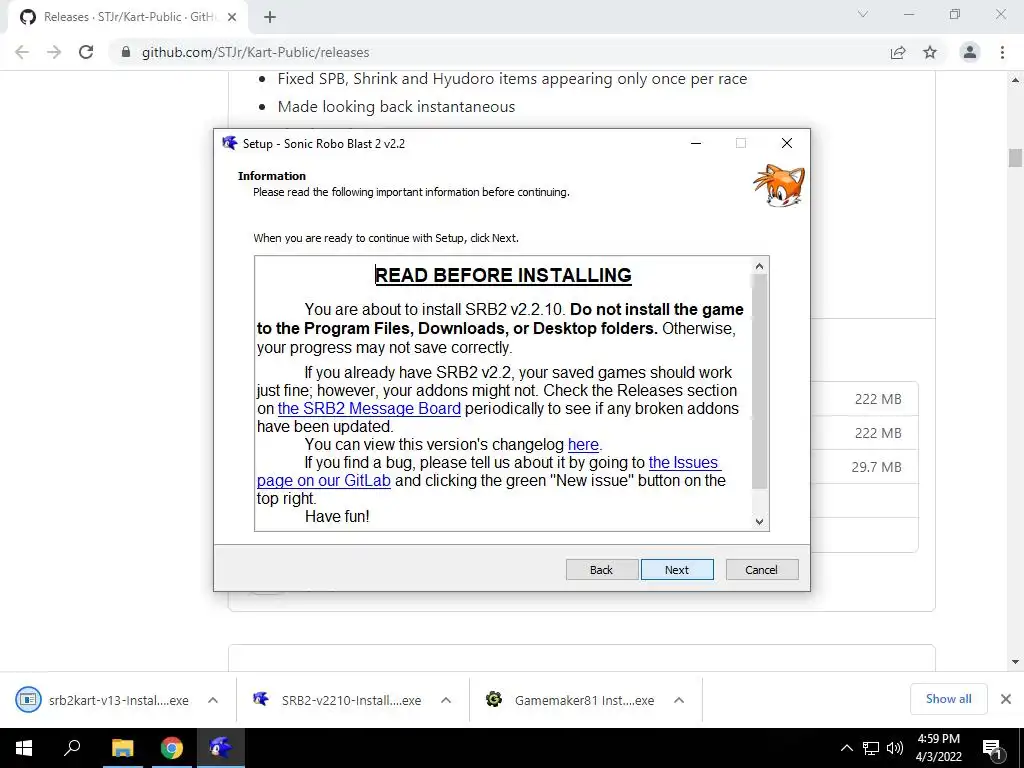Open Windows notification center
1024x768 pixels.
tap(993, 748)
